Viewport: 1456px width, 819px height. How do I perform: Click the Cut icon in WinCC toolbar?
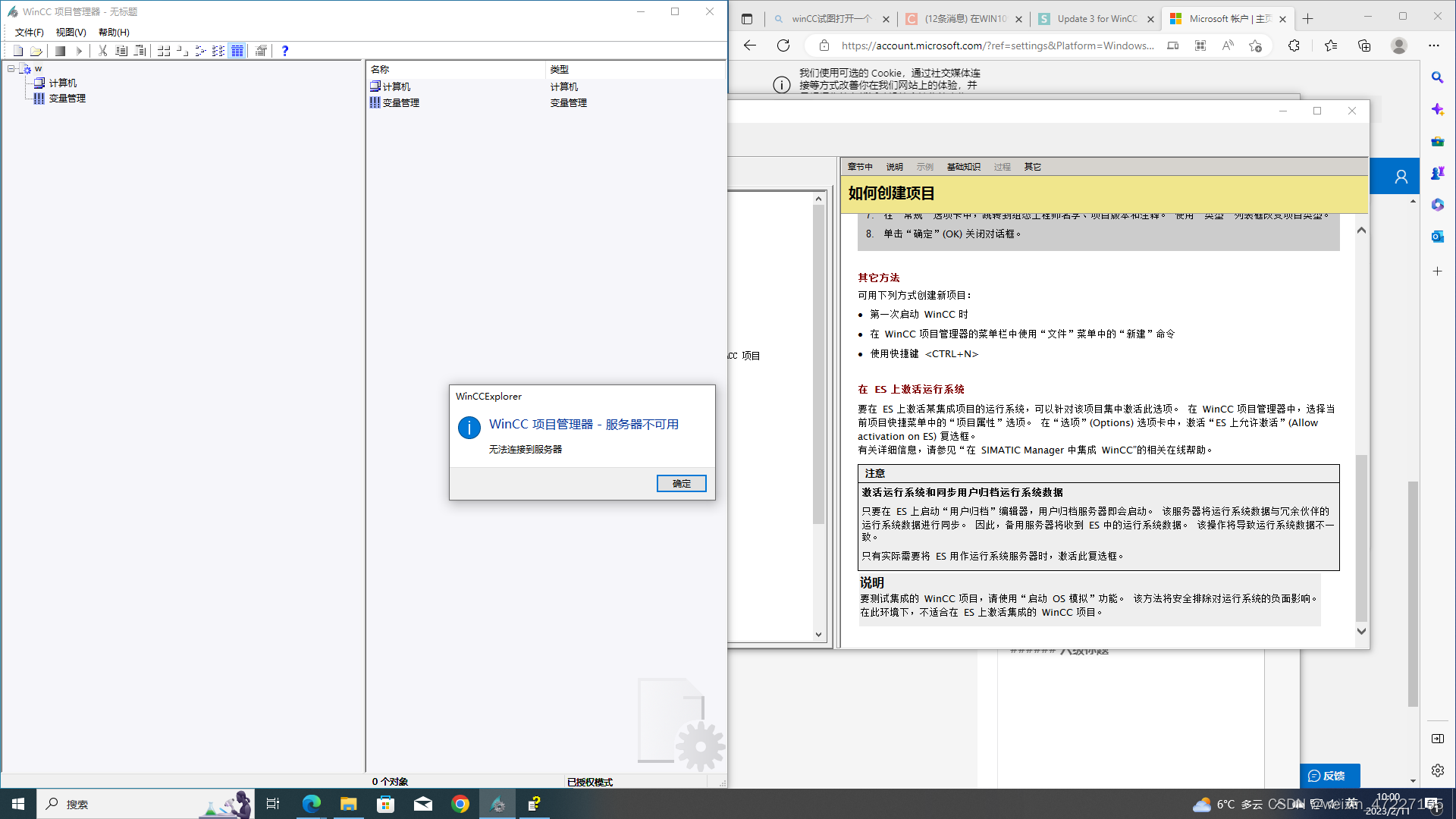(x=102, y=51)
